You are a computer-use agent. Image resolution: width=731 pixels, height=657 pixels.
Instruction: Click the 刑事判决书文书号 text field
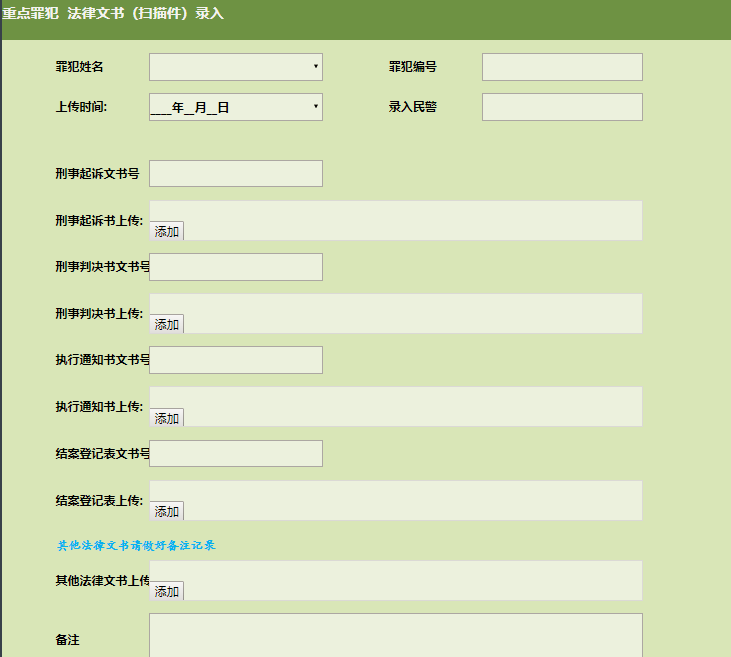tap(236, 267)
